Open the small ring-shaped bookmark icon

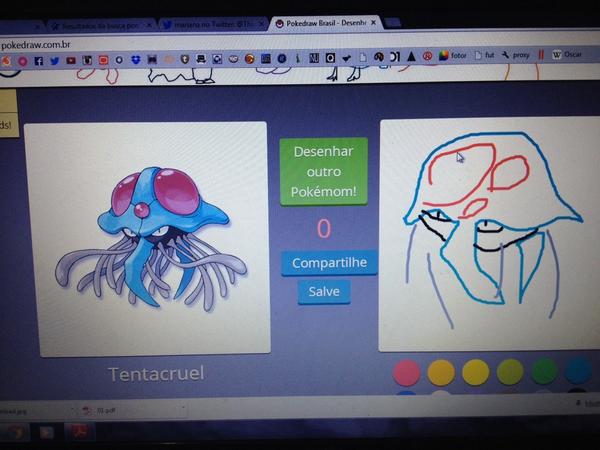click(119, 60)
